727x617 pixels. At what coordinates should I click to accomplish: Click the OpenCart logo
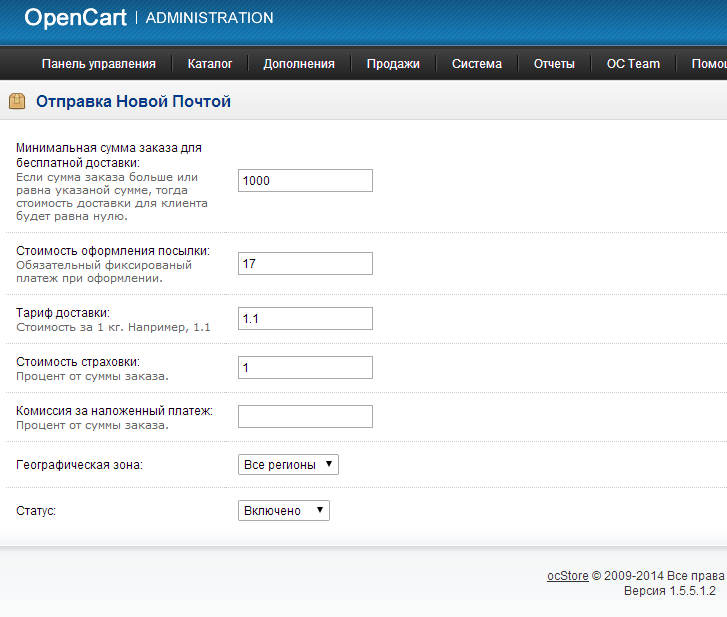pyautogui.click(x=76, y=18)
